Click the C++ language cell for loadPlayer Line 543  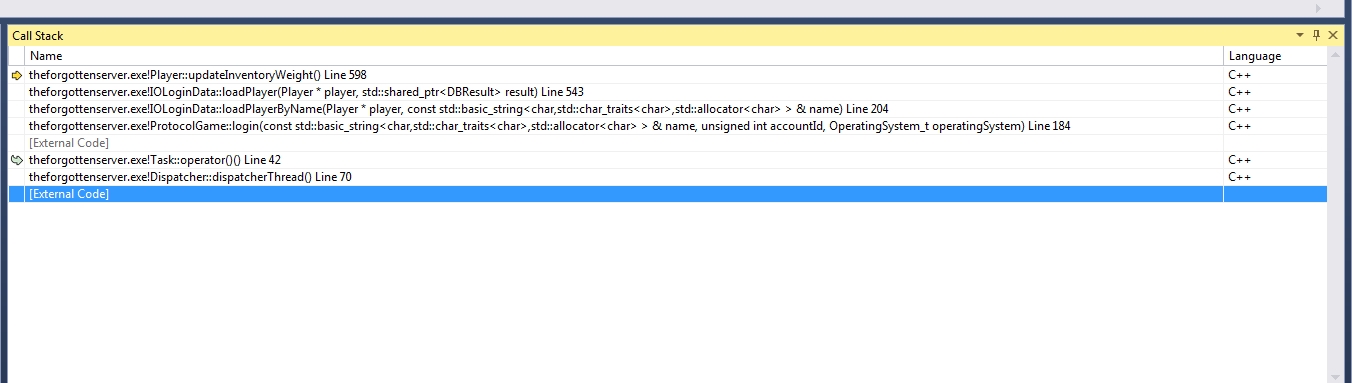tap(1276, 92)
